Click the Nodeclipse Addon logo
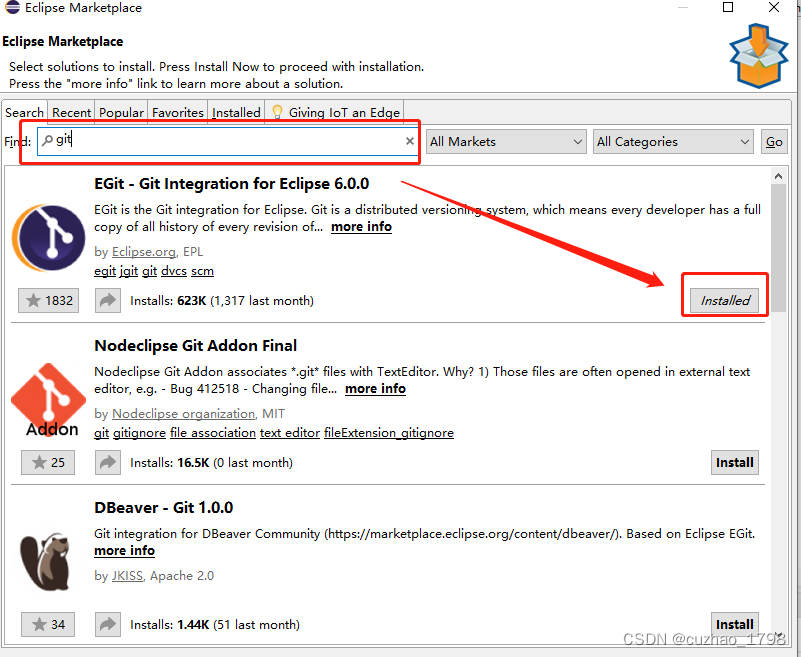 click(47, 399)
